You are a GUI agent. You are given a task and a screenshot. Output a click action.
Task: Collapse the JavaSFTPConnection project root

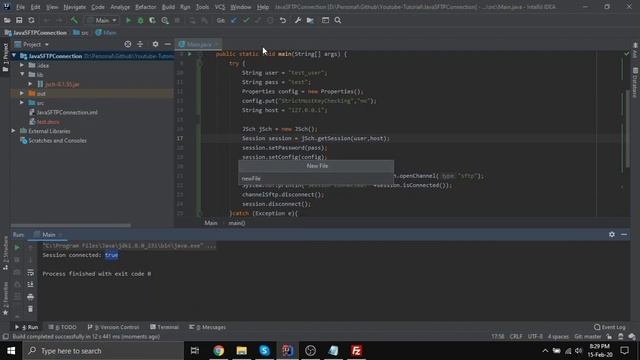pyautogui.click(x=14, y=56)
